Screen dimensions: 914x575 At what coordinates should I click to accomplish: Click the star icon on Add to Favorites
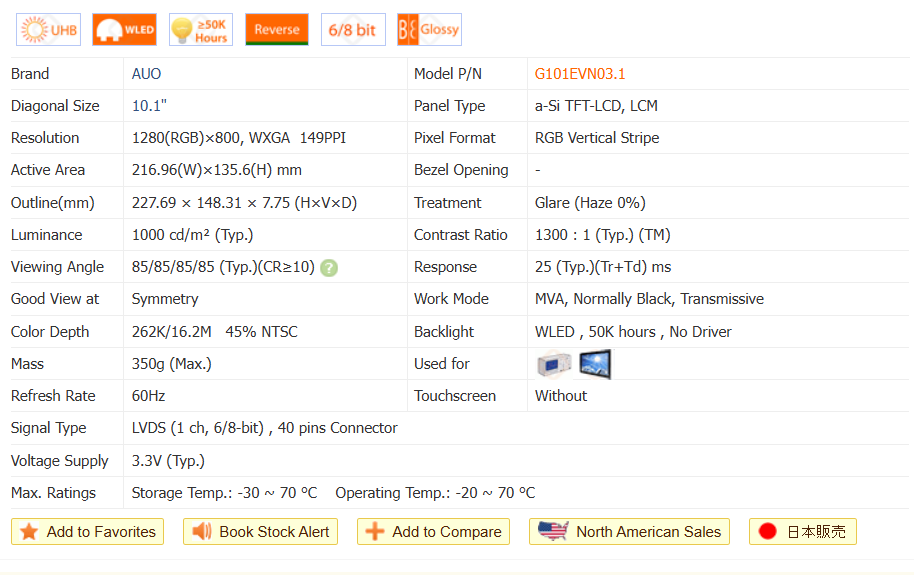tap(30, 532)
